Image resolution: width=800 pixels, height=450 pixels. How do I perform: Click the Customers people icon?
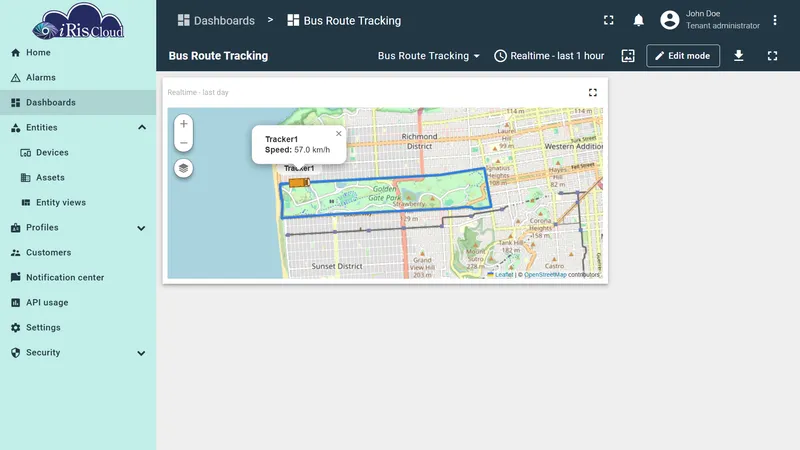tap(15, 253)
